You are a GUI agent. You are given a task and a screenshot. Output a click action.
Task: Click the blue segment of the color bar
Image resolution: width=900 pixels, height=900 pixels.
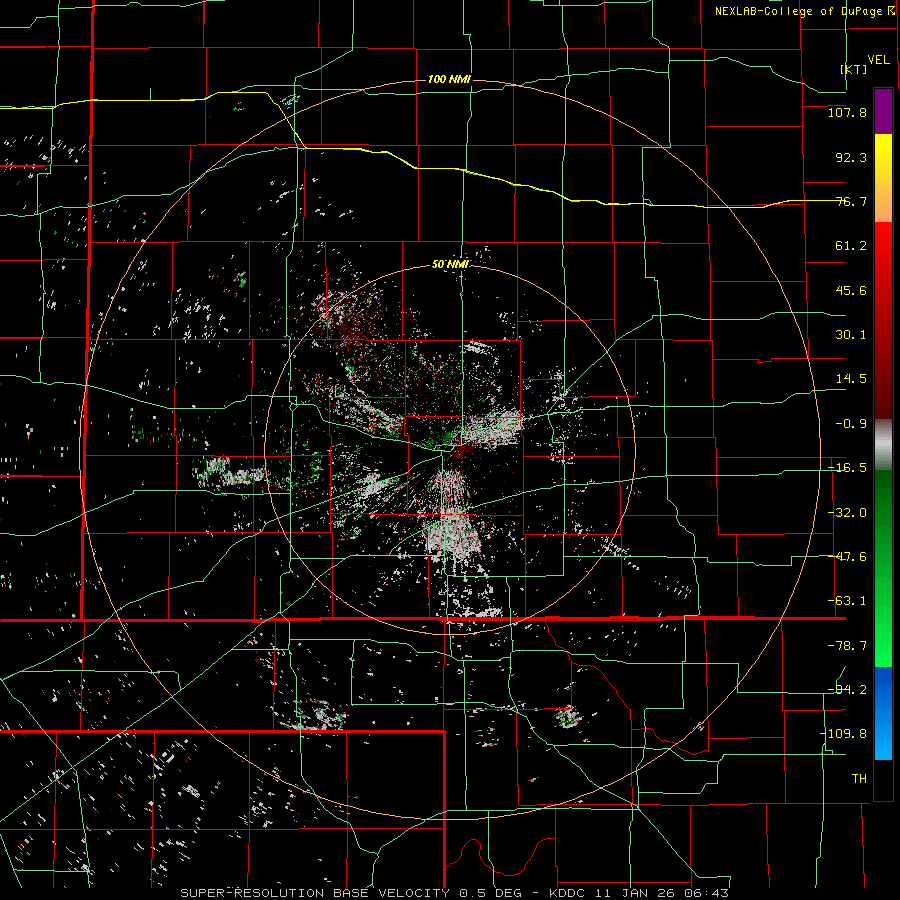coord(883,713)
